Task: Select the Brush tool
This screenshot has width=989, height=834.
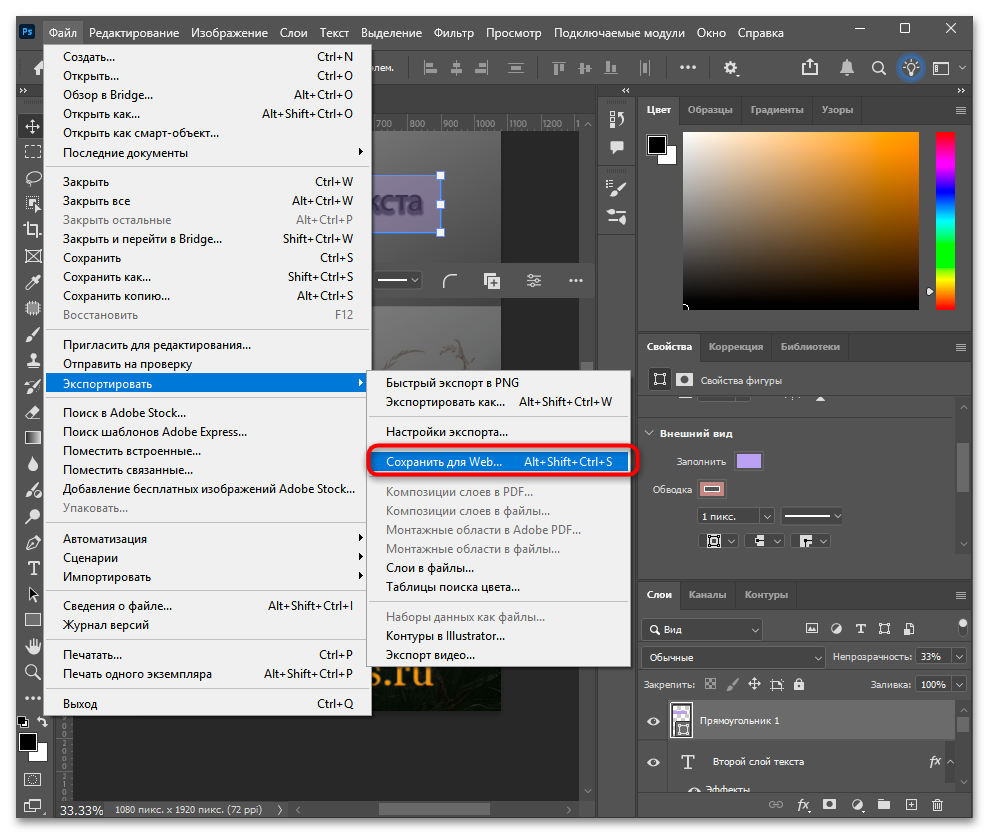Action: (x=32, y=334)
